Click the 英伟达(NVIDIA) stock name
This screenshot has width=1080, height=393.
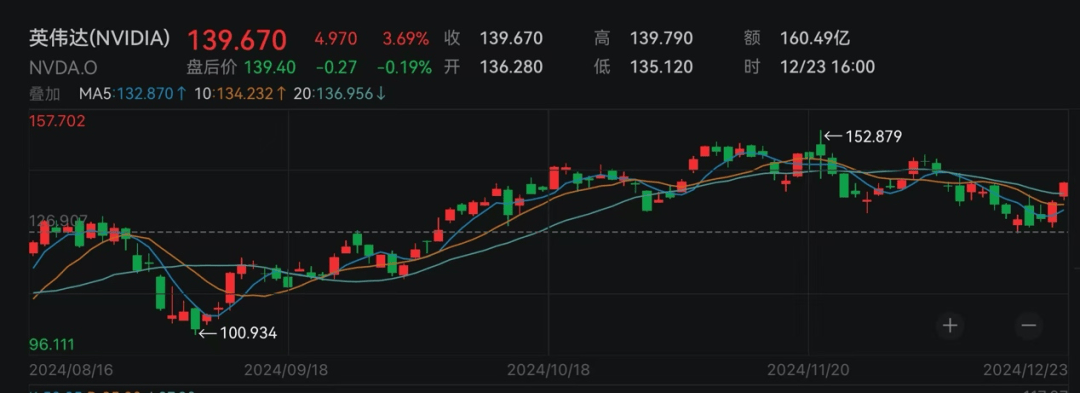pos(99,39)
